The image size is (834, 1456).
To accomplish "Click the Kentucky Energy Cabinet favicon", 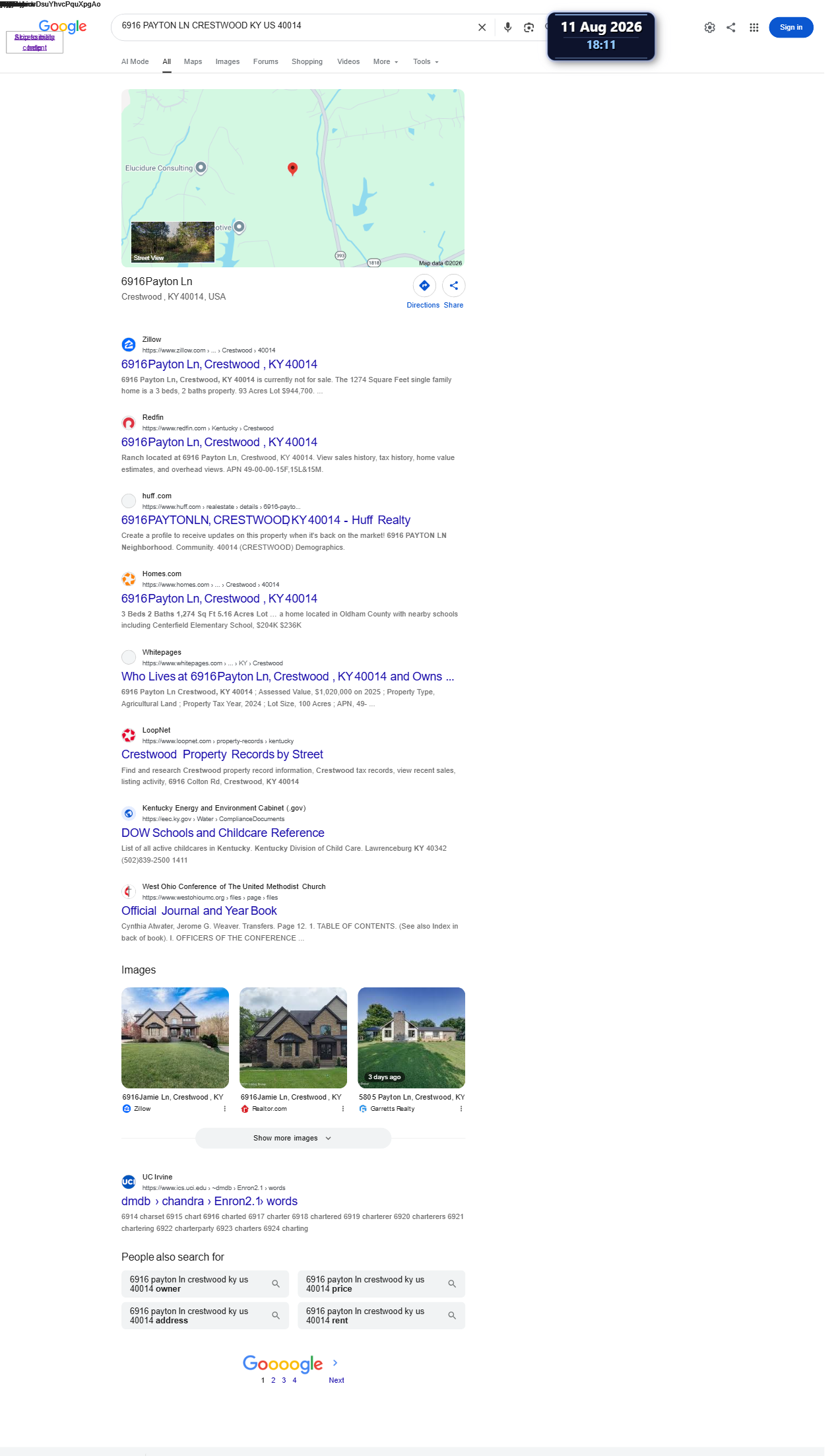I will (x=129, y=813).
